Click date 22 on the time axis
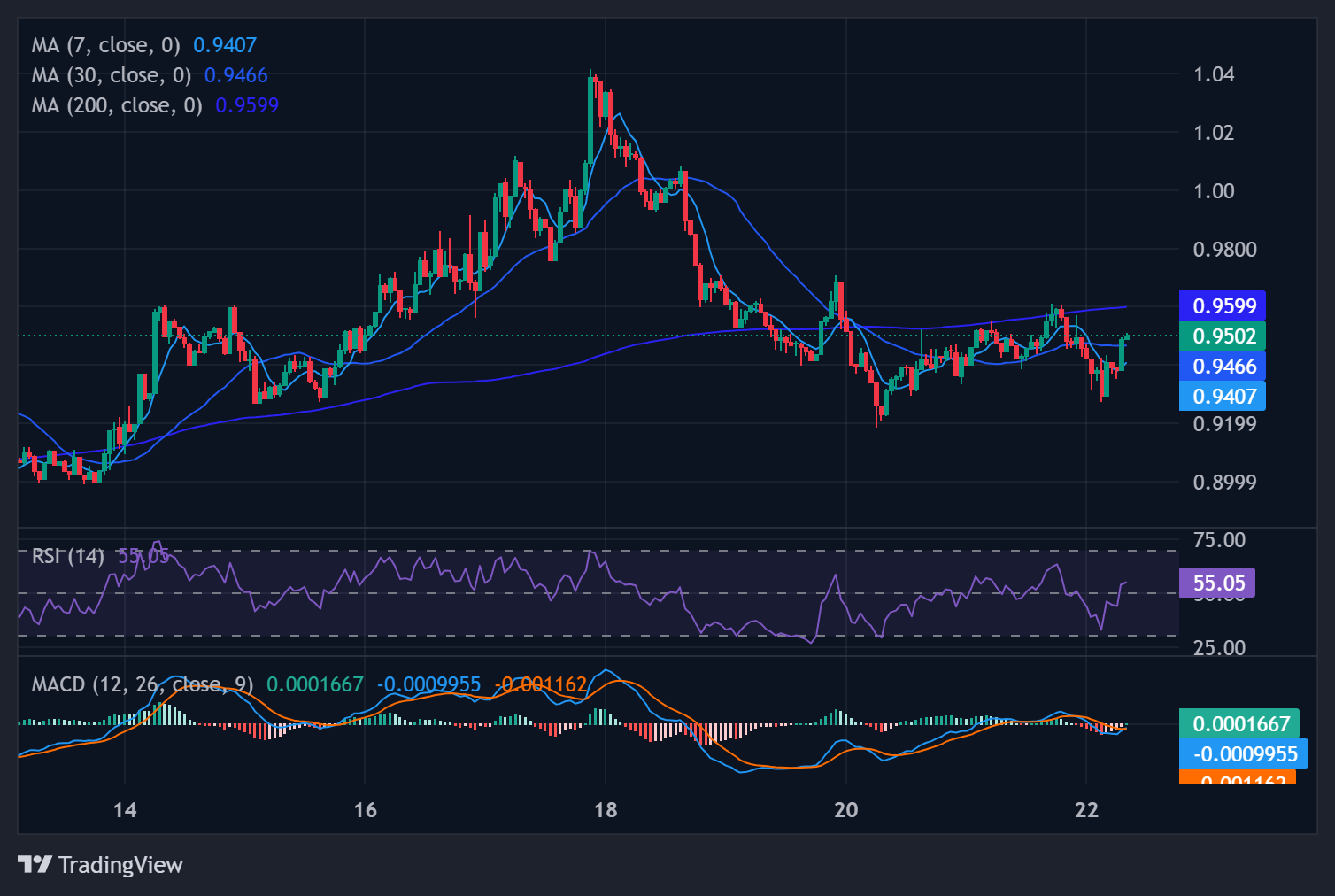1335x896 pixels. click(1086, 809)
